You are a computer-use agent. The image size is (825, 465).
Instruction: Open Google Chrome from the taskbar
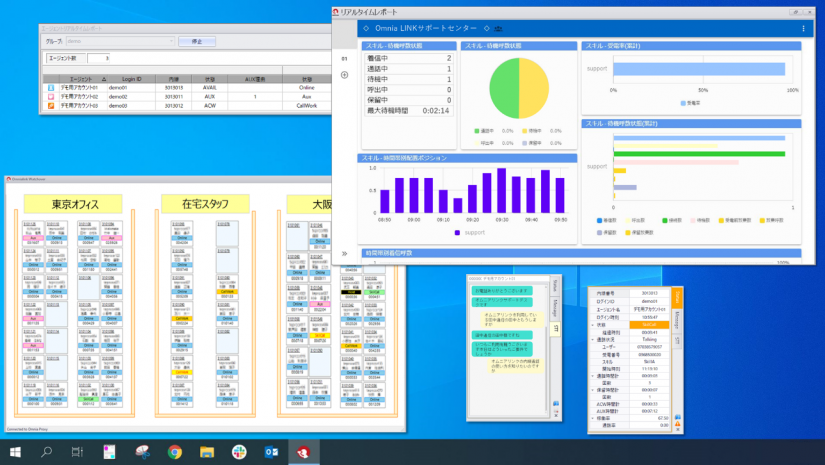click(x=173, y=452)
